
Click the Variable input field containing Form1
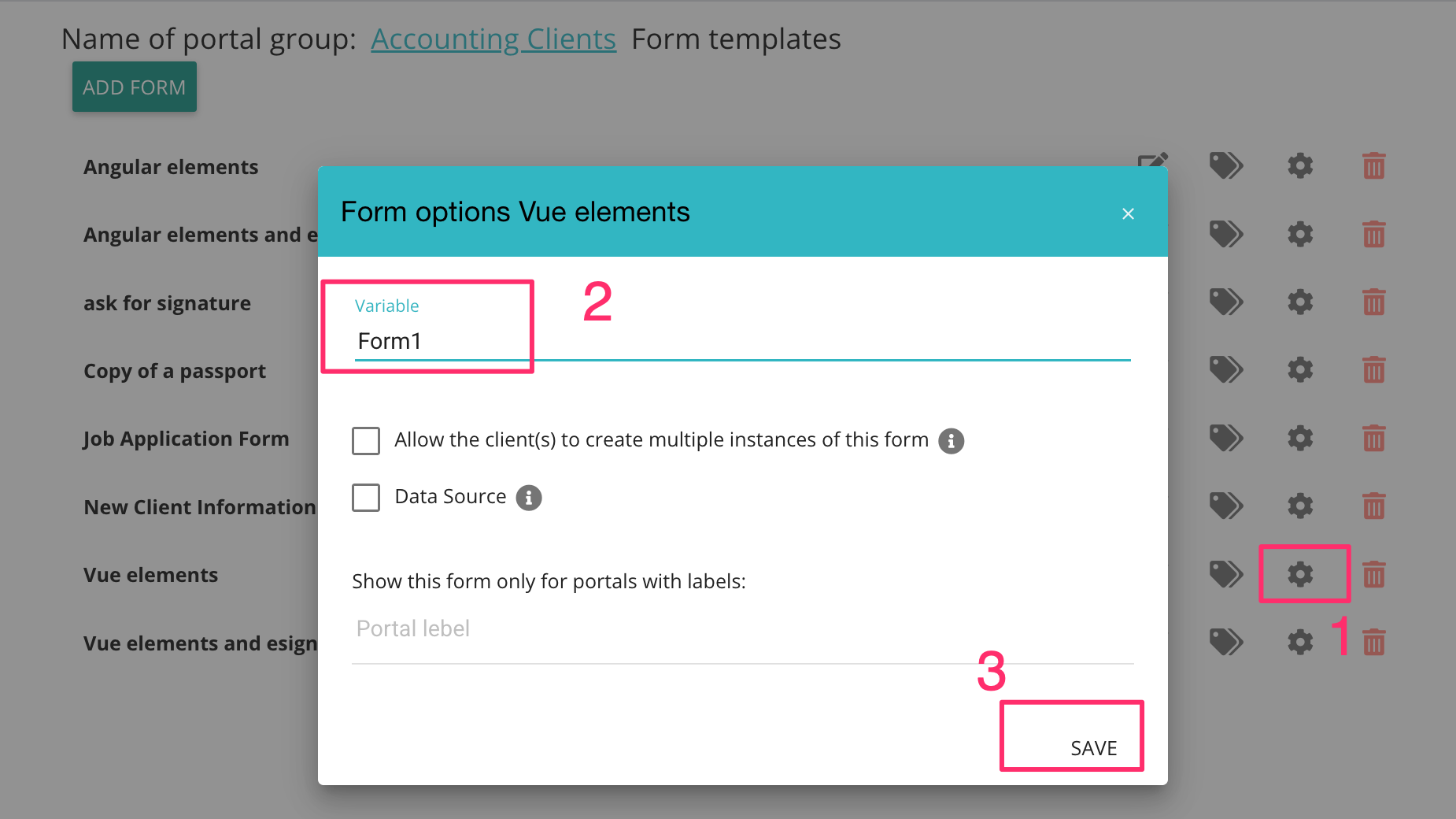740,342
